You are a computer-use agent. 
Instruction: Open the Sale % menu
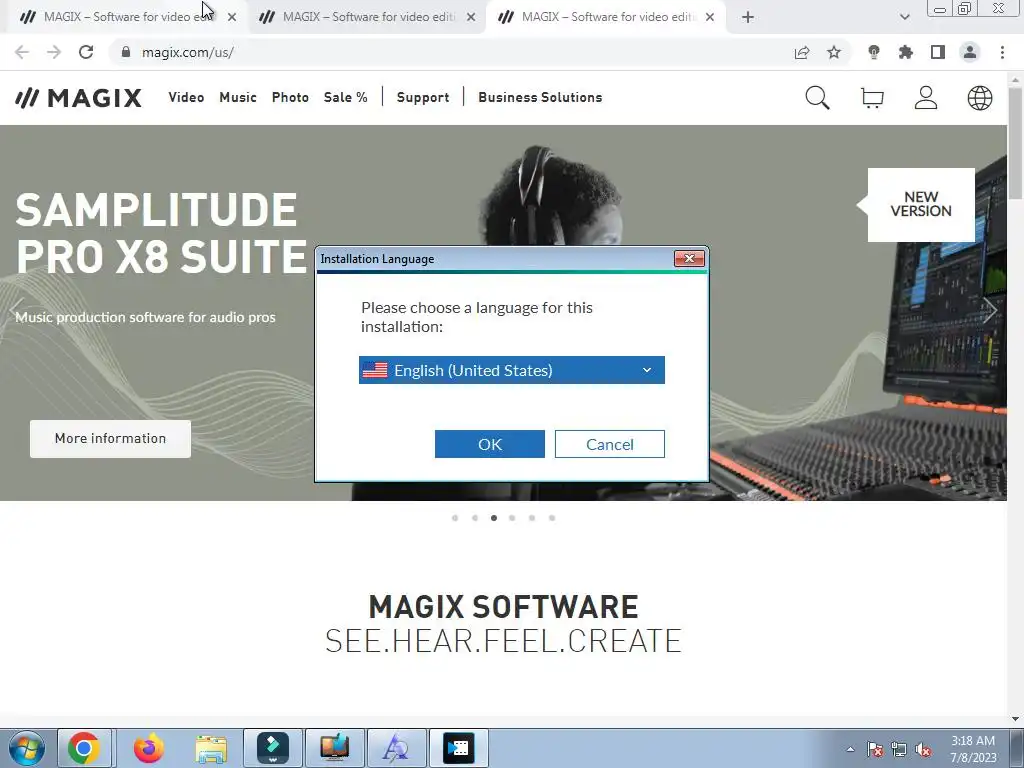coord(345,97)
